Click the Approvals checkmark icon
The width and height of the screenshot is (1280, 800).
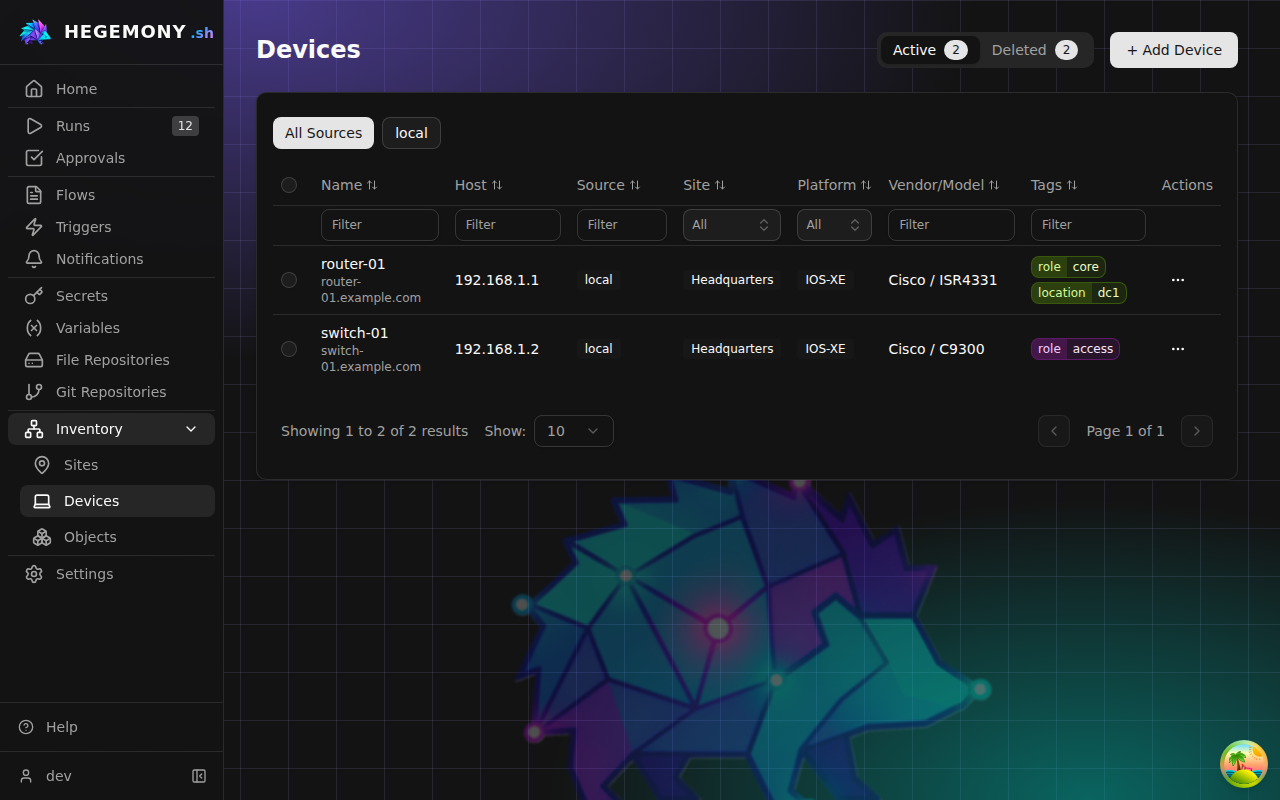point(34,158)
